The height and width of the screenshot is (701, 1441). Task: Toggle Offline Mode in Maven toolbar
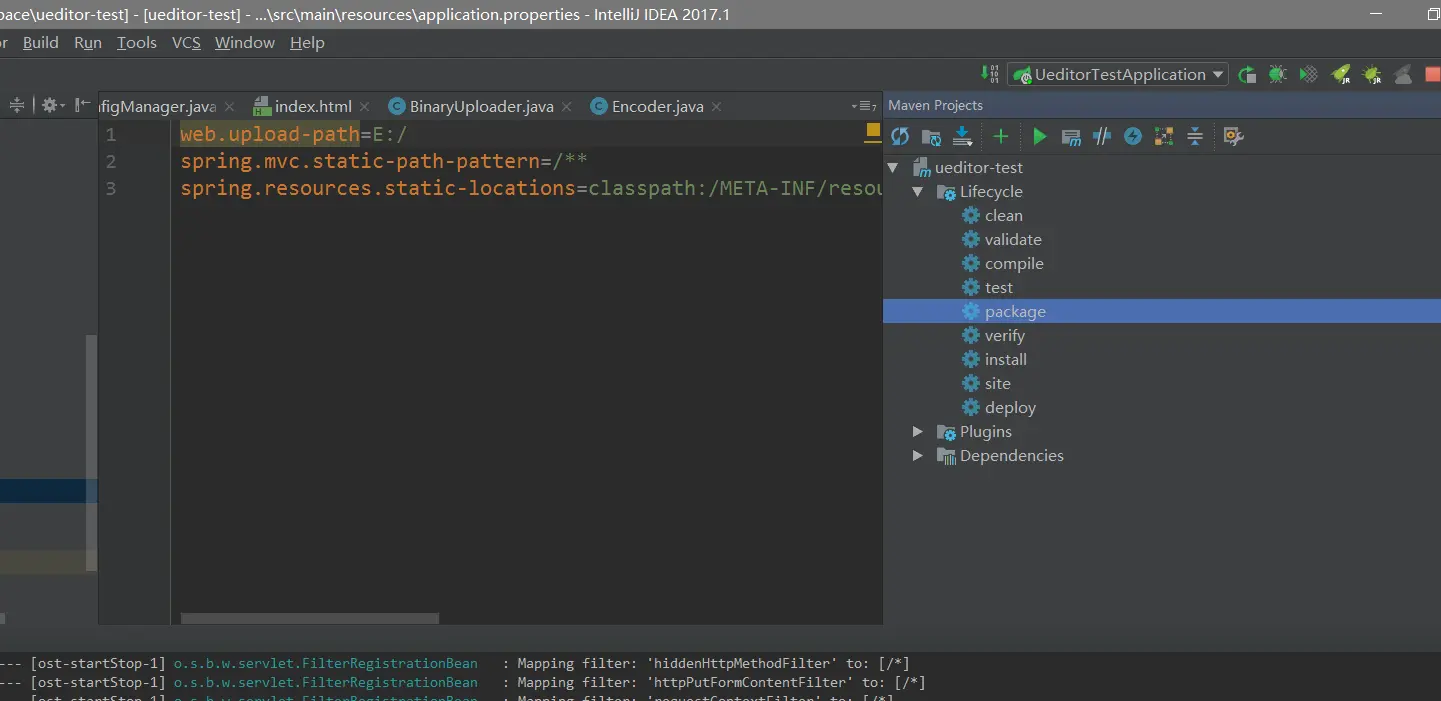click(1102, 136)
